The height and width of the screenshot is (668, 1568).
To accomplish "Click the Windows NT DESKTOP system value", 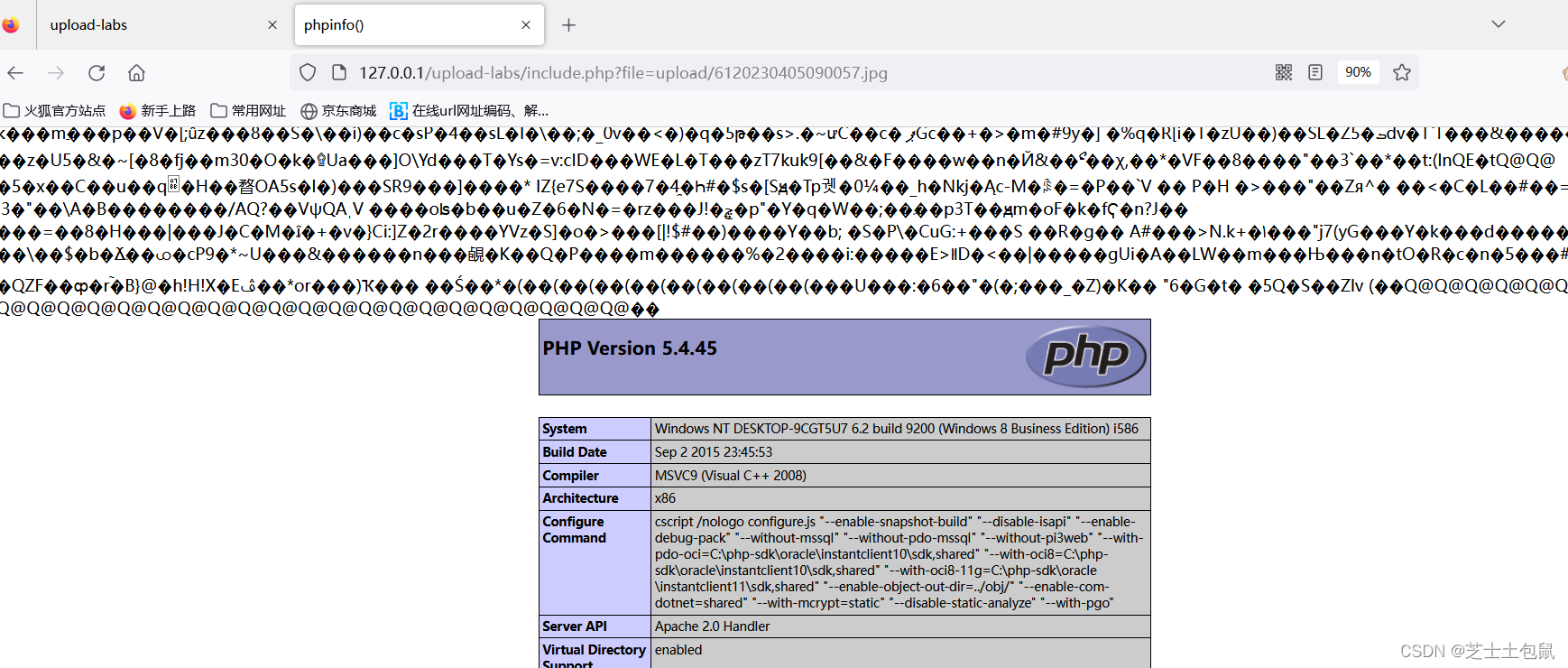I will click(x=897, y=429).
